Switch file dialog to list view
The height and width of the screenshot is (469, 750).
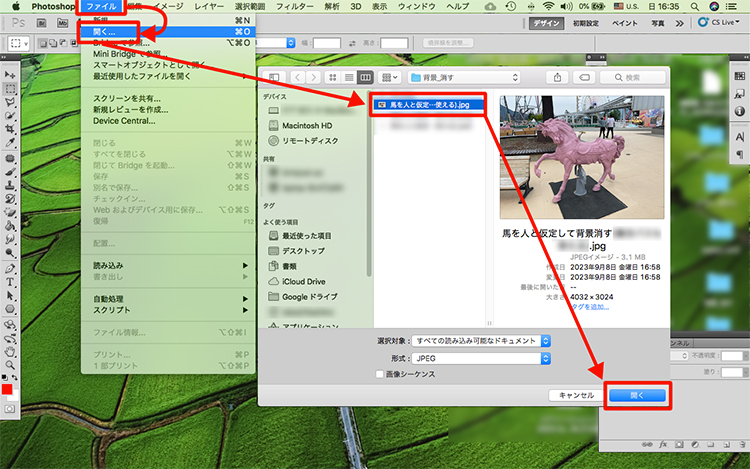[x=349, y=77]
